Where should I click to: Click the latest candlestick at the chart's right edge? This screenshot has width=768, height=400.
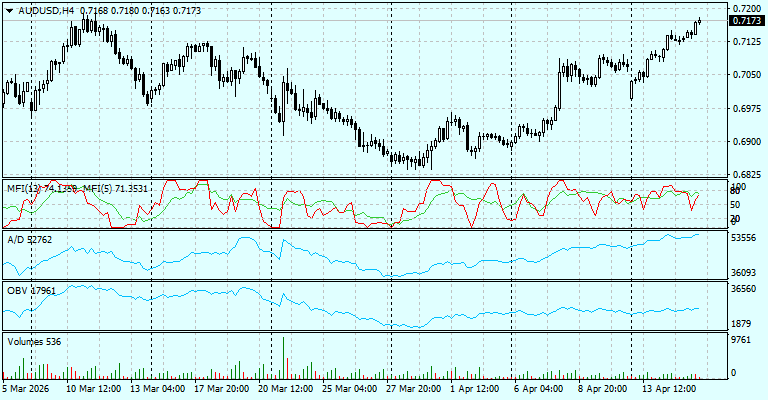click(699, 21)
